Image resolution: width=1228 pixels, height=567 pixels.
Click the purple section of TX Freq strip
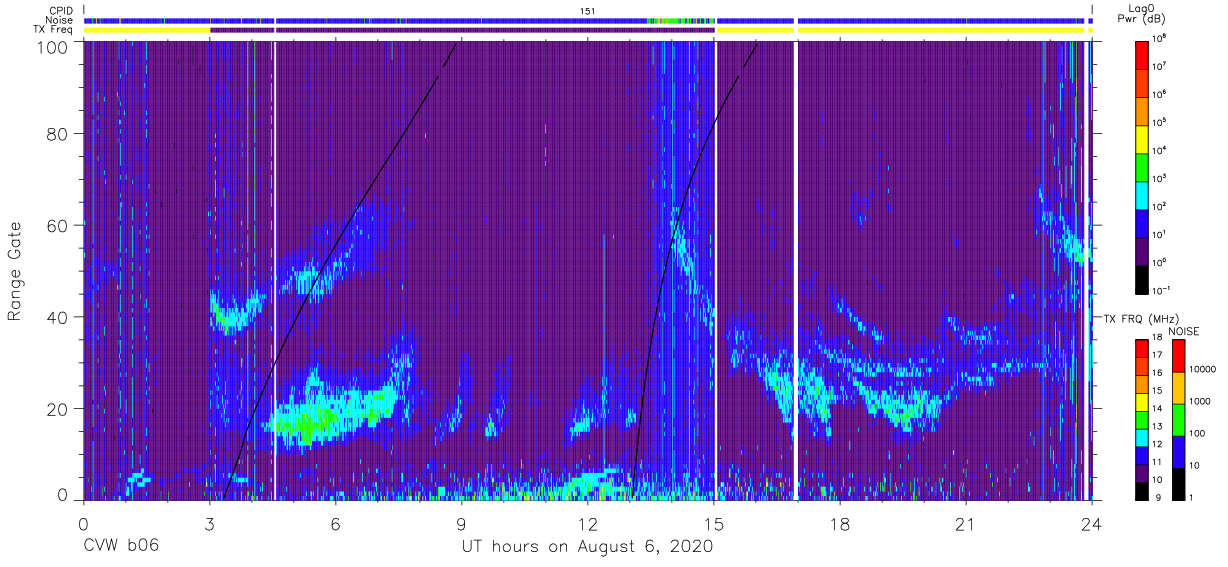463,30
